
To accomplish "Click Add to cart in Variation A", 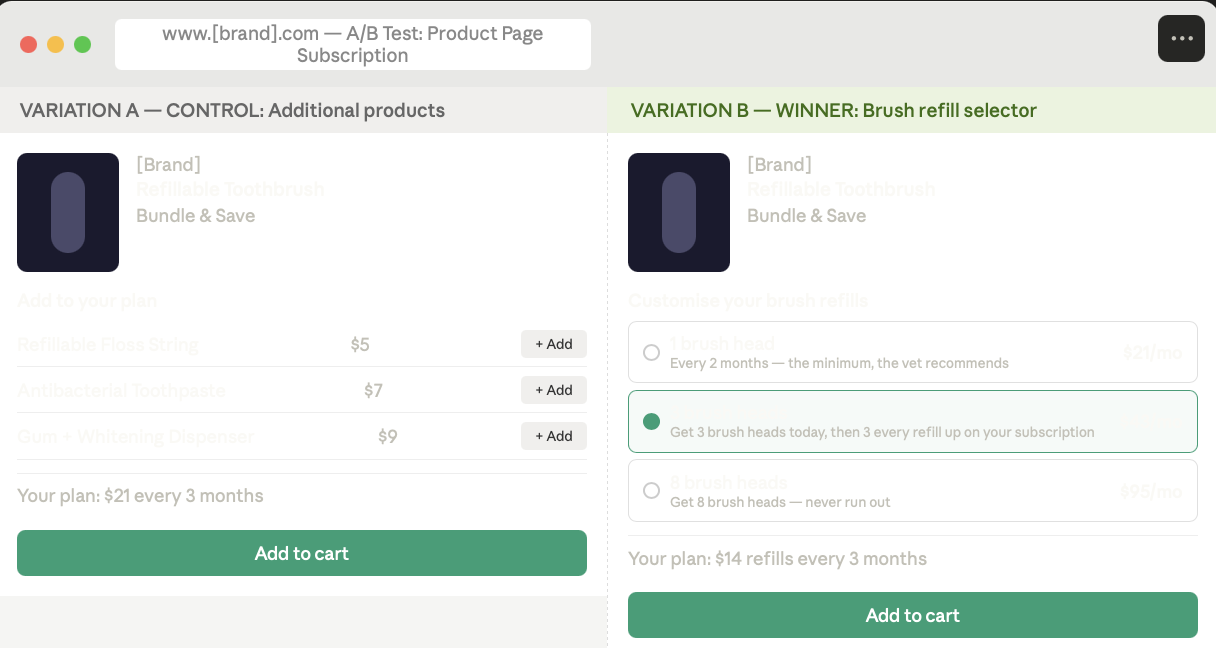I will click(301, 553).
